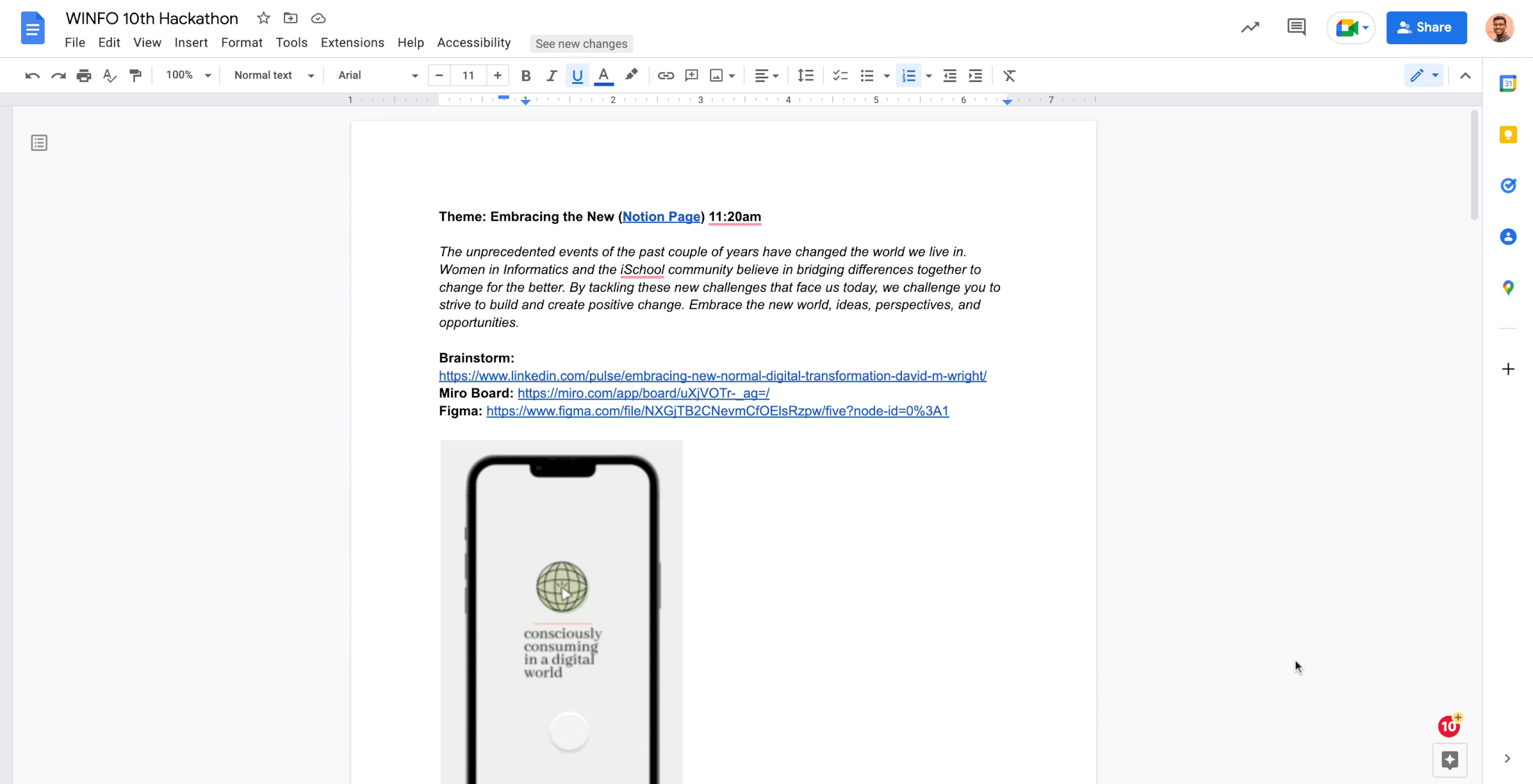Open Google Keep in side panel
1533x784 pixels.
pos(1508,134)
